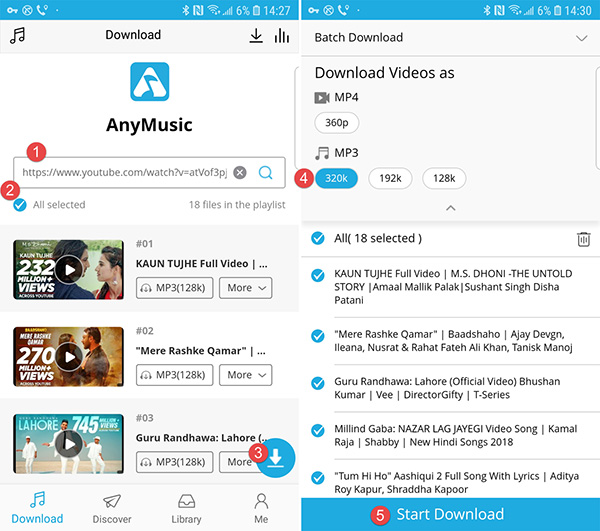Download KAUN TUJHE as MP3(128k)
The height and width of the screenshot is (531, 600).
coord(174,288)
